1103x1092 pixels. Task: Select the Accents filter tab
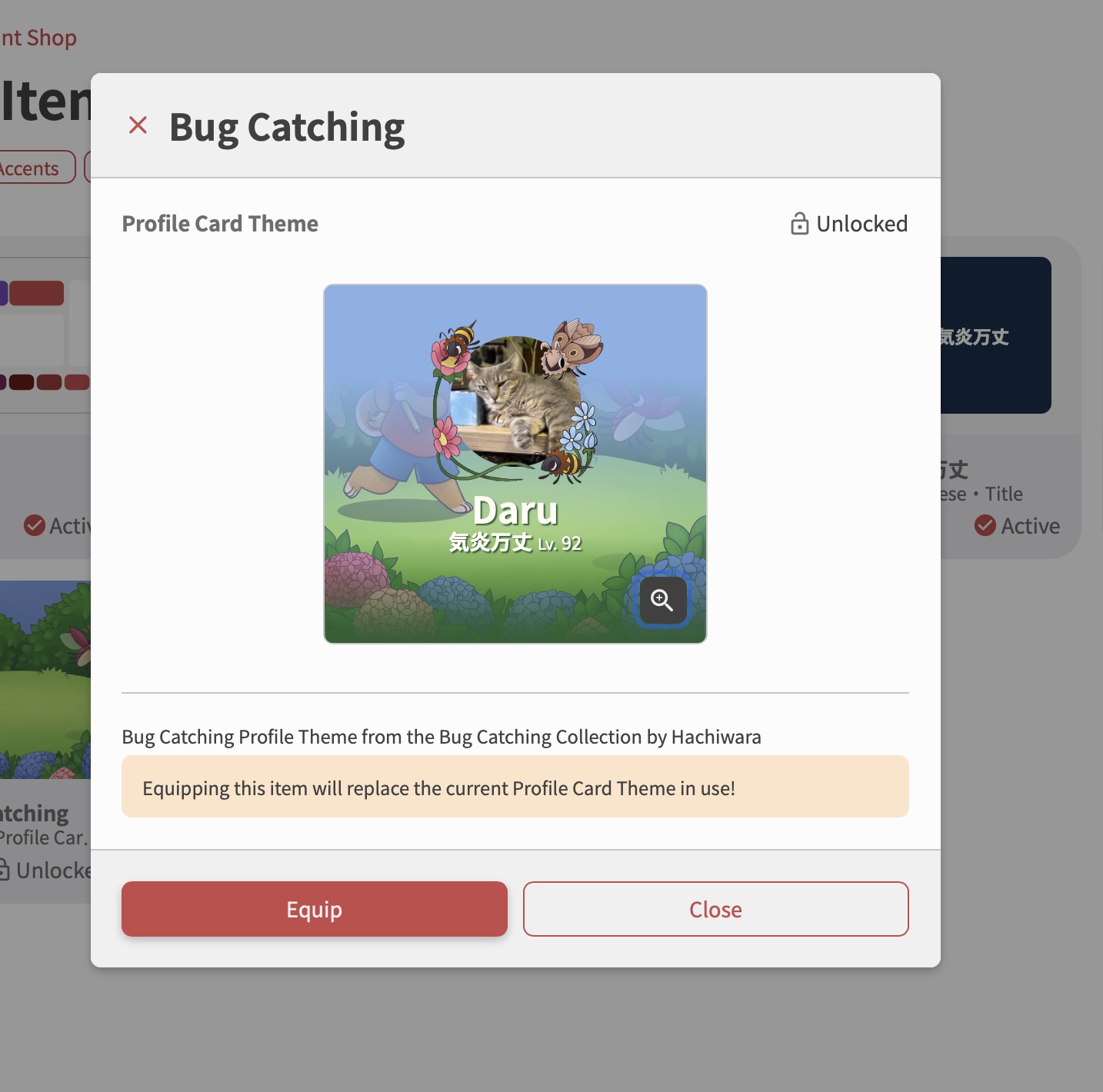click(x=35, y=167)
